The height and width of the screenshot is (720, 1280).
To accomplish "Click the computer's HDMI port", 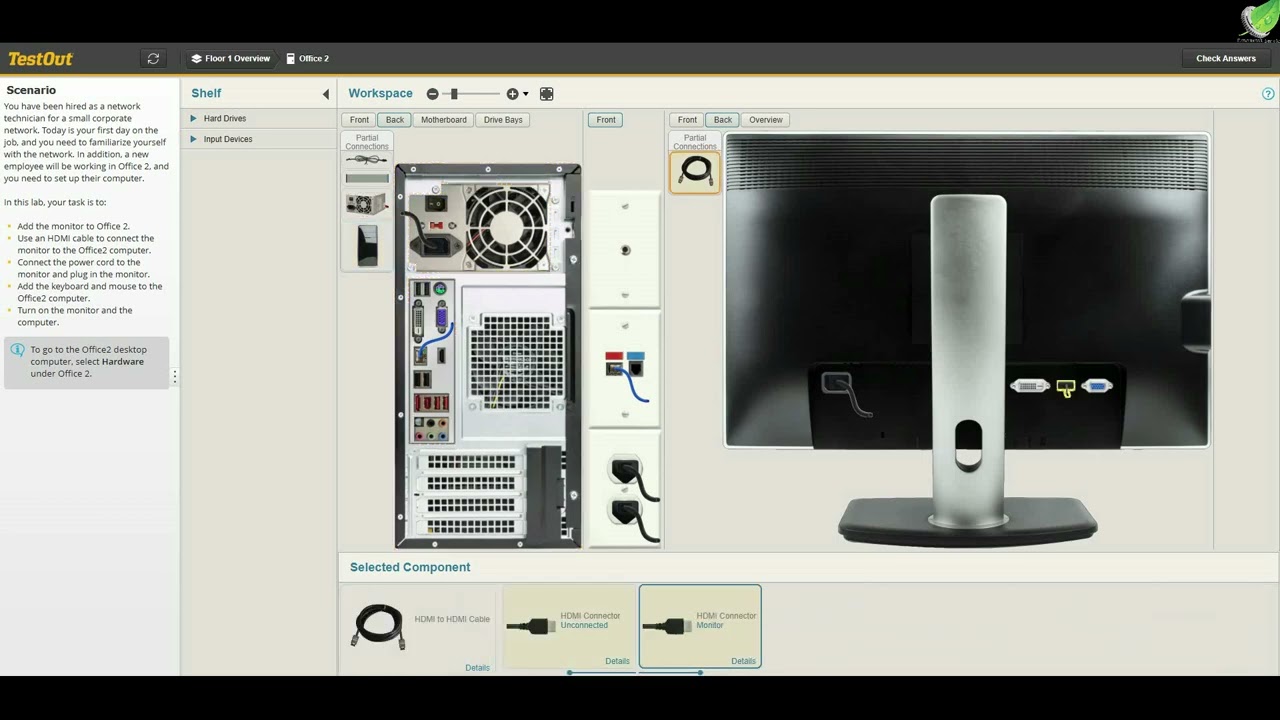I will tap(441, 355).
